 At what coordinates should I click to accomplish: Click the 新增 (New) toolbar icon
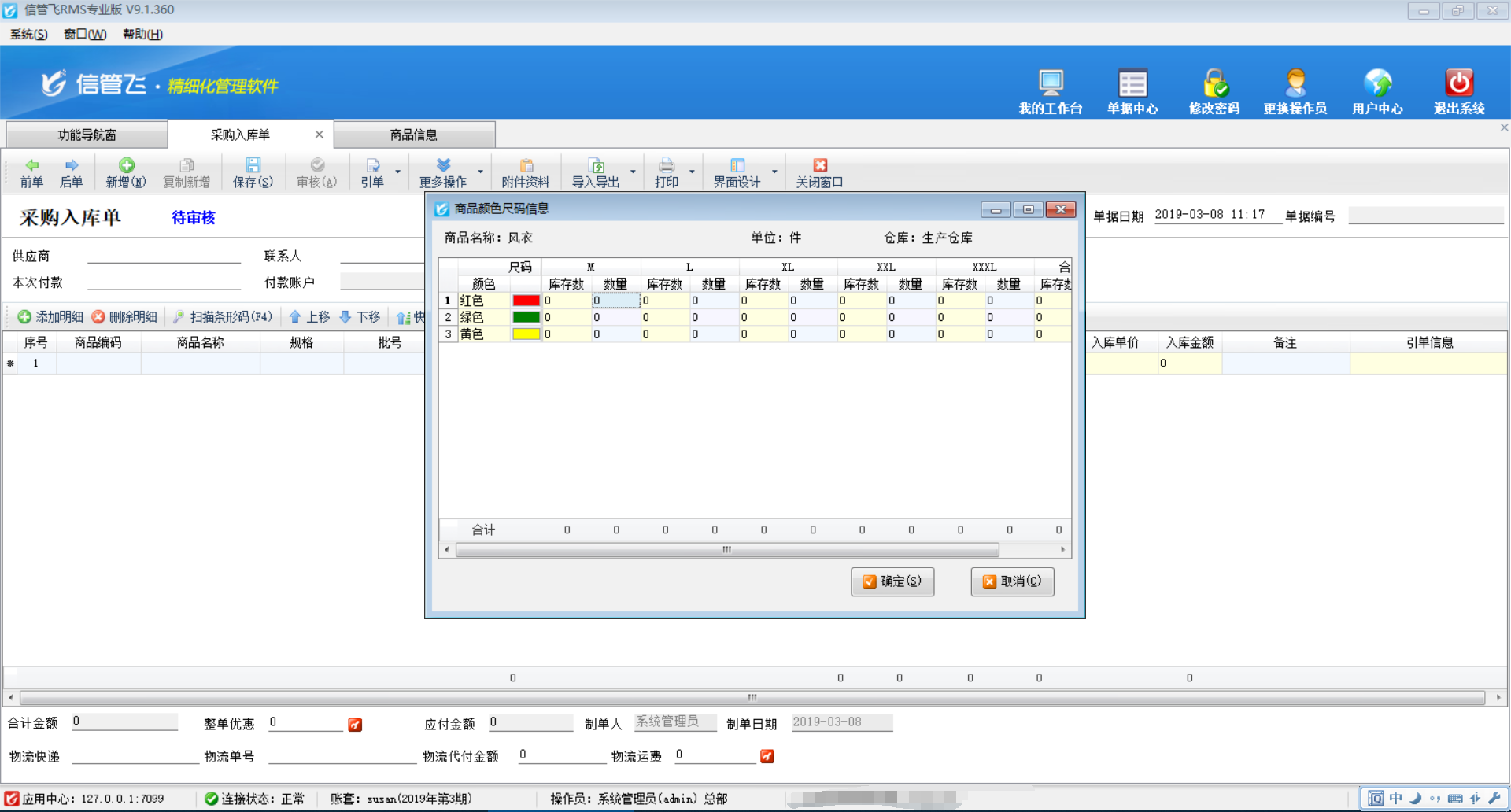tap(126, 165)
